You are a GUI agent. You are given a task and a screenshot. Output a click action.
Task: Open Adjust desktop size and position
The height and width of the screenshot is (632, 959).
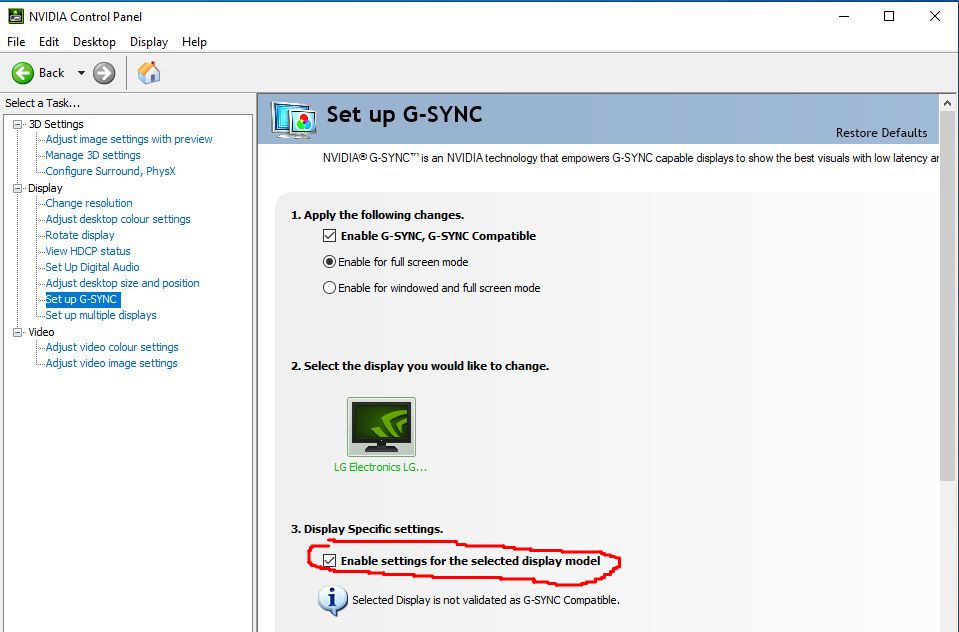122,283
